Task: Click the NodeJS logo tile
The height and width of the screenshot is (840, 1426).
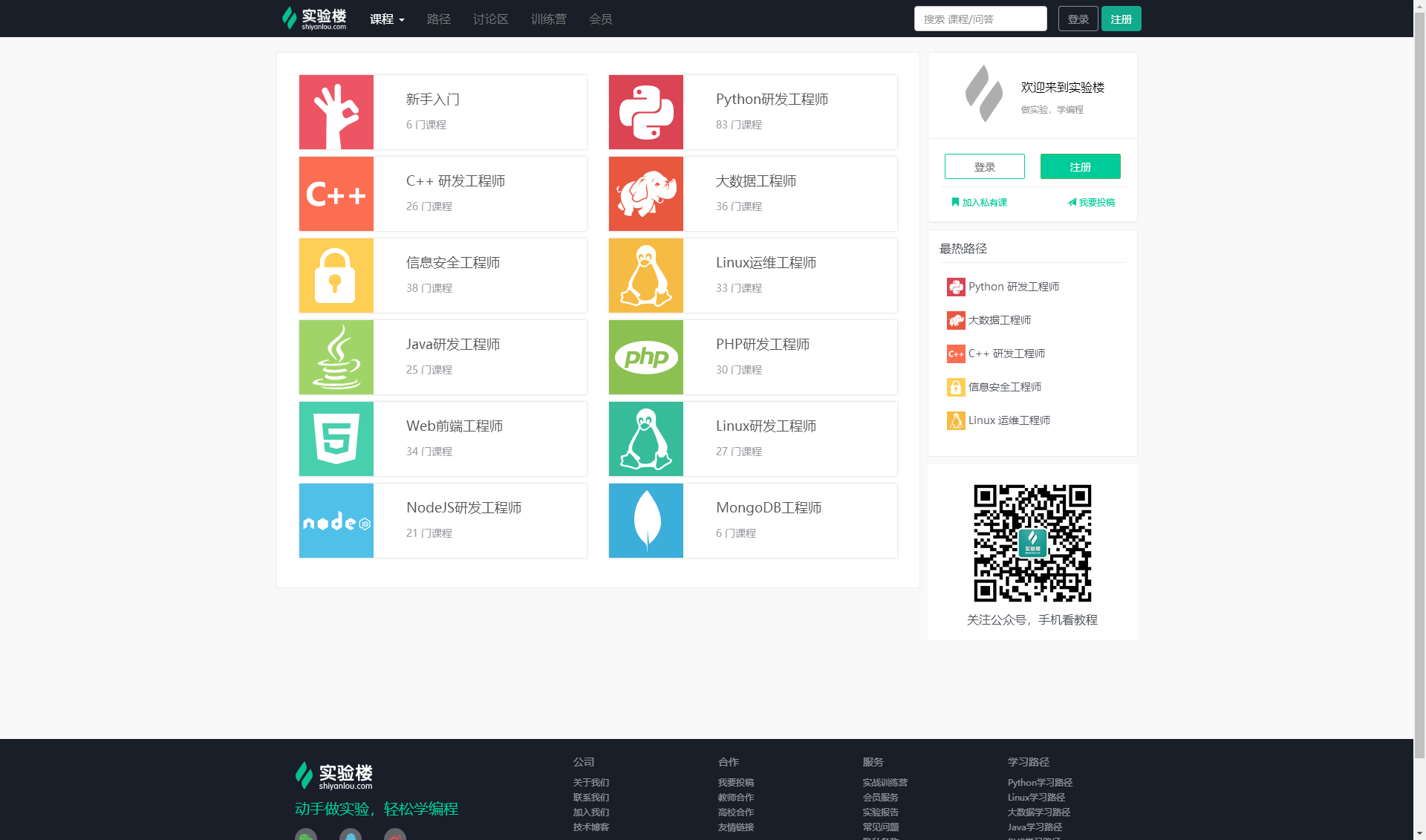Action: point(336,521)
